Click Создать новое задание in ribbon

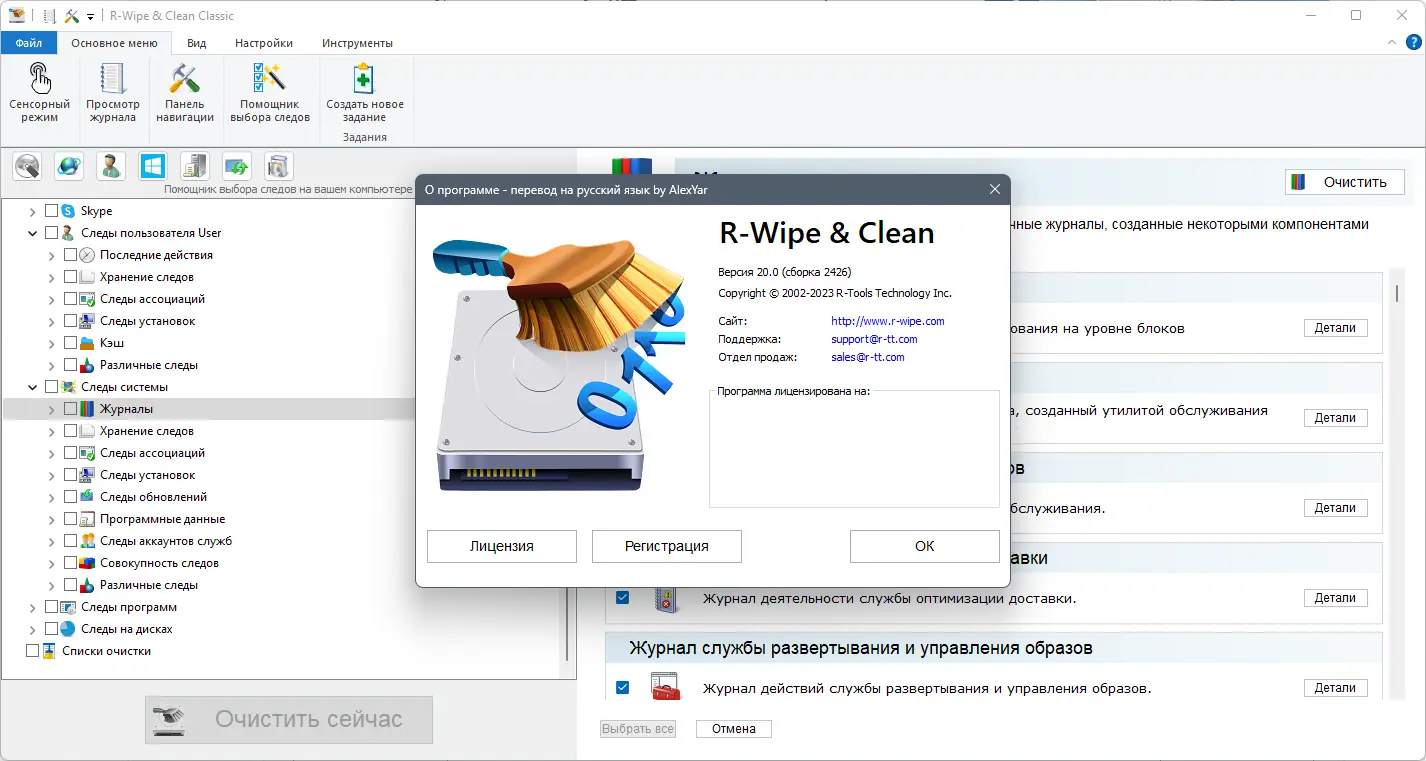click(365, 93)
